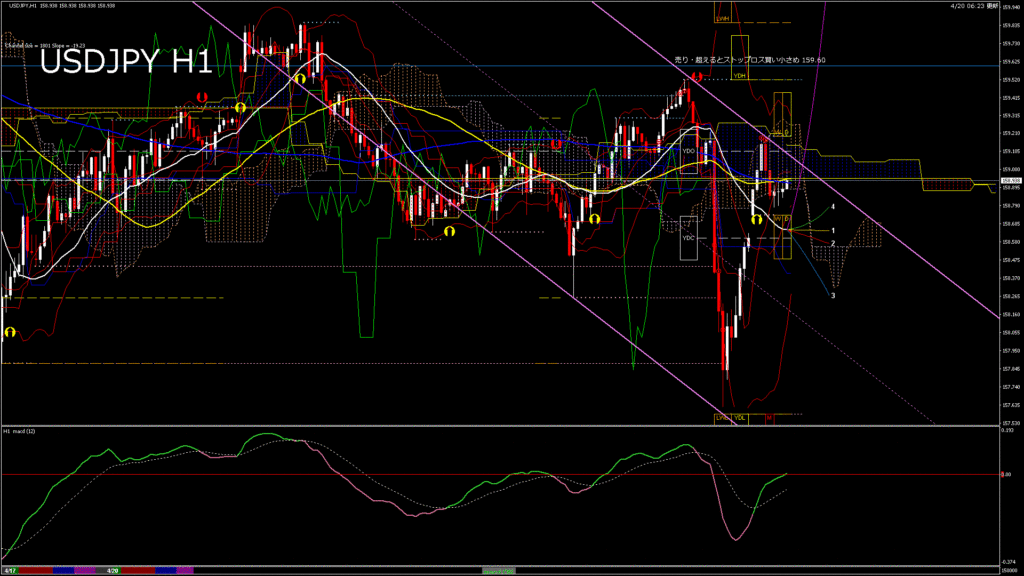Select the large USDJPY H1 title text

point(125,63)
